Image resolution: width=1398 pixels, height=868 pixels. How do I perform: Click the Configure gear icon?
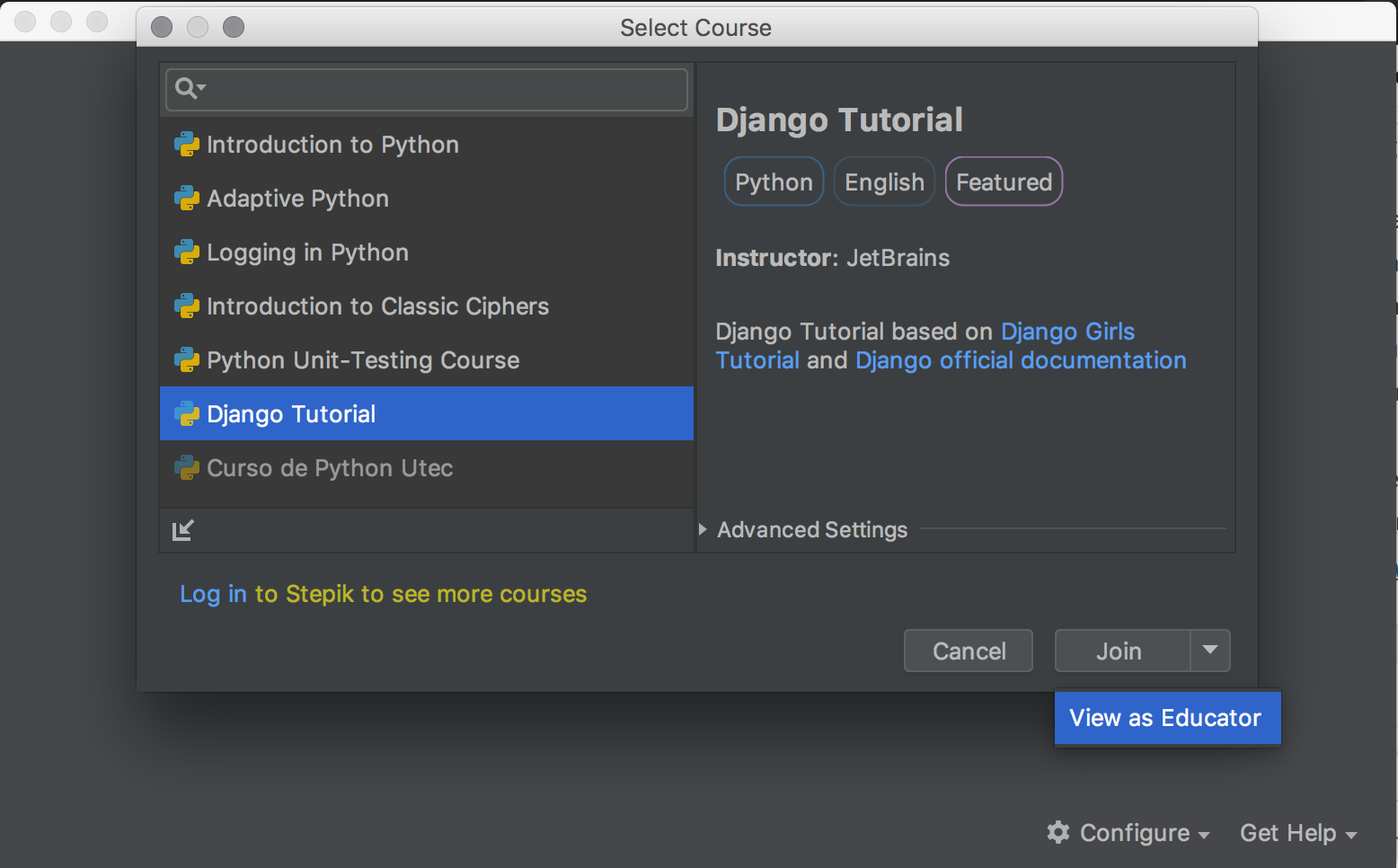(1058, 832)
